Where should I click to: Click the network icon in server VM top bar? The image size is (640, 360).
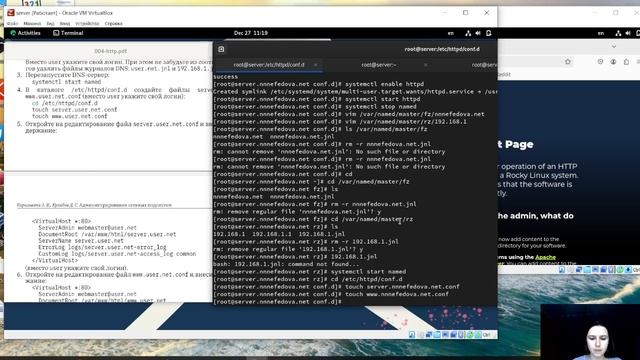point(468,33)
